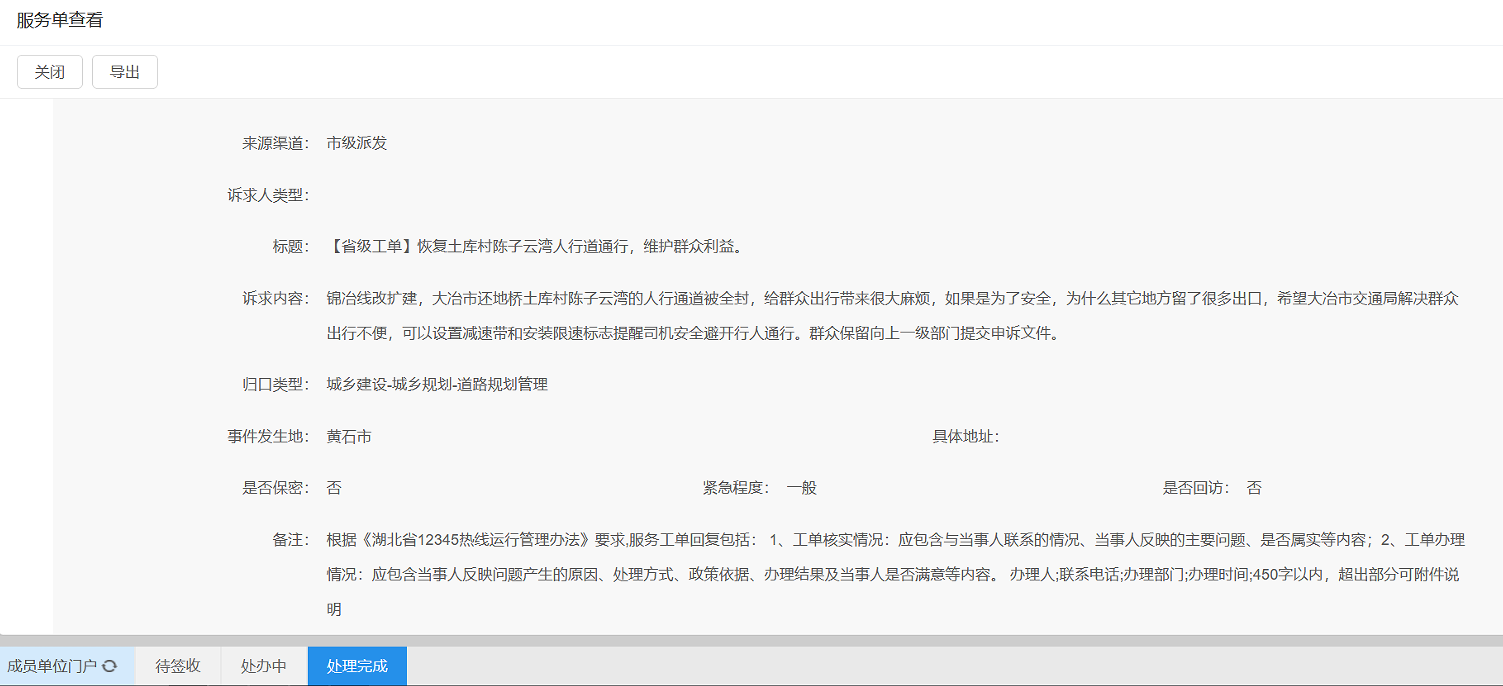
Task: Click the refresh icon beside 成员单位门户
Action: coord(110,666)
